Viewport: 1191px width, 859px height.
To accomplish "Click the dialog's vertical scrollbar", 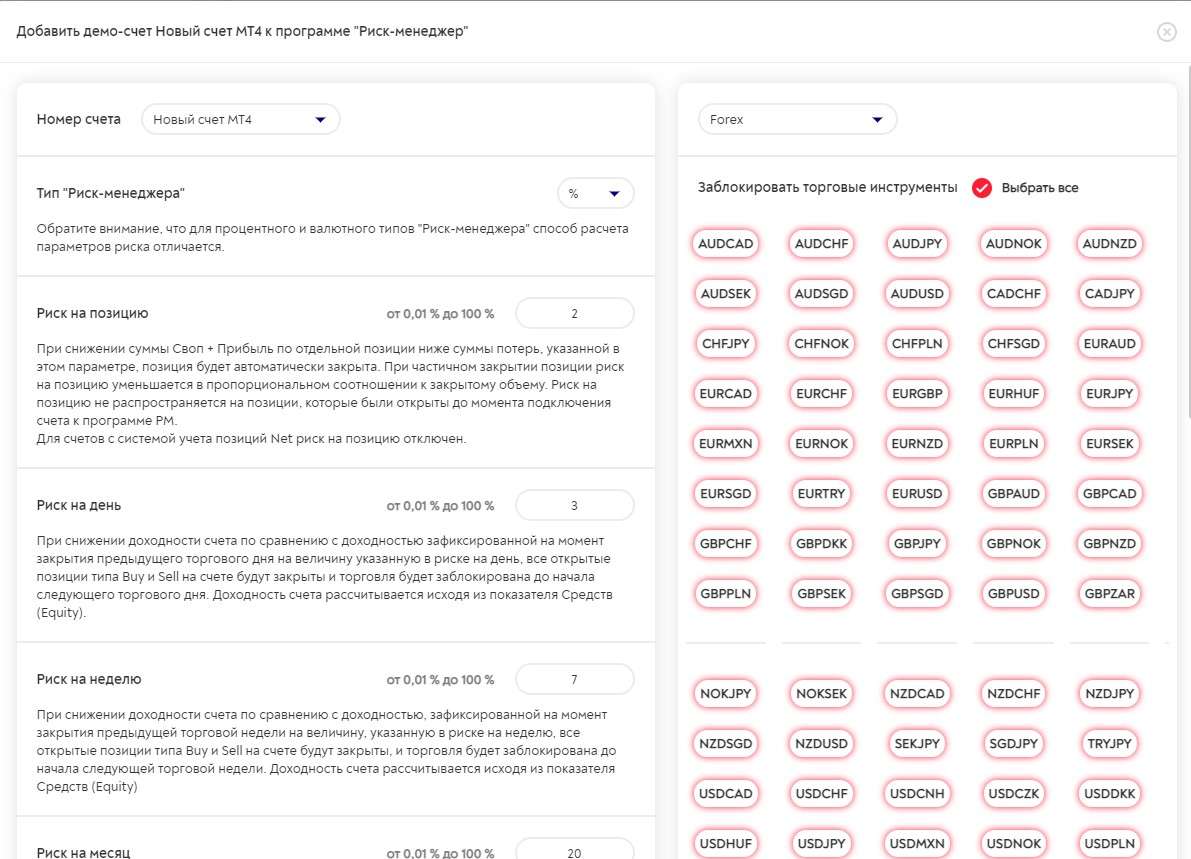I will [1187, 242].
